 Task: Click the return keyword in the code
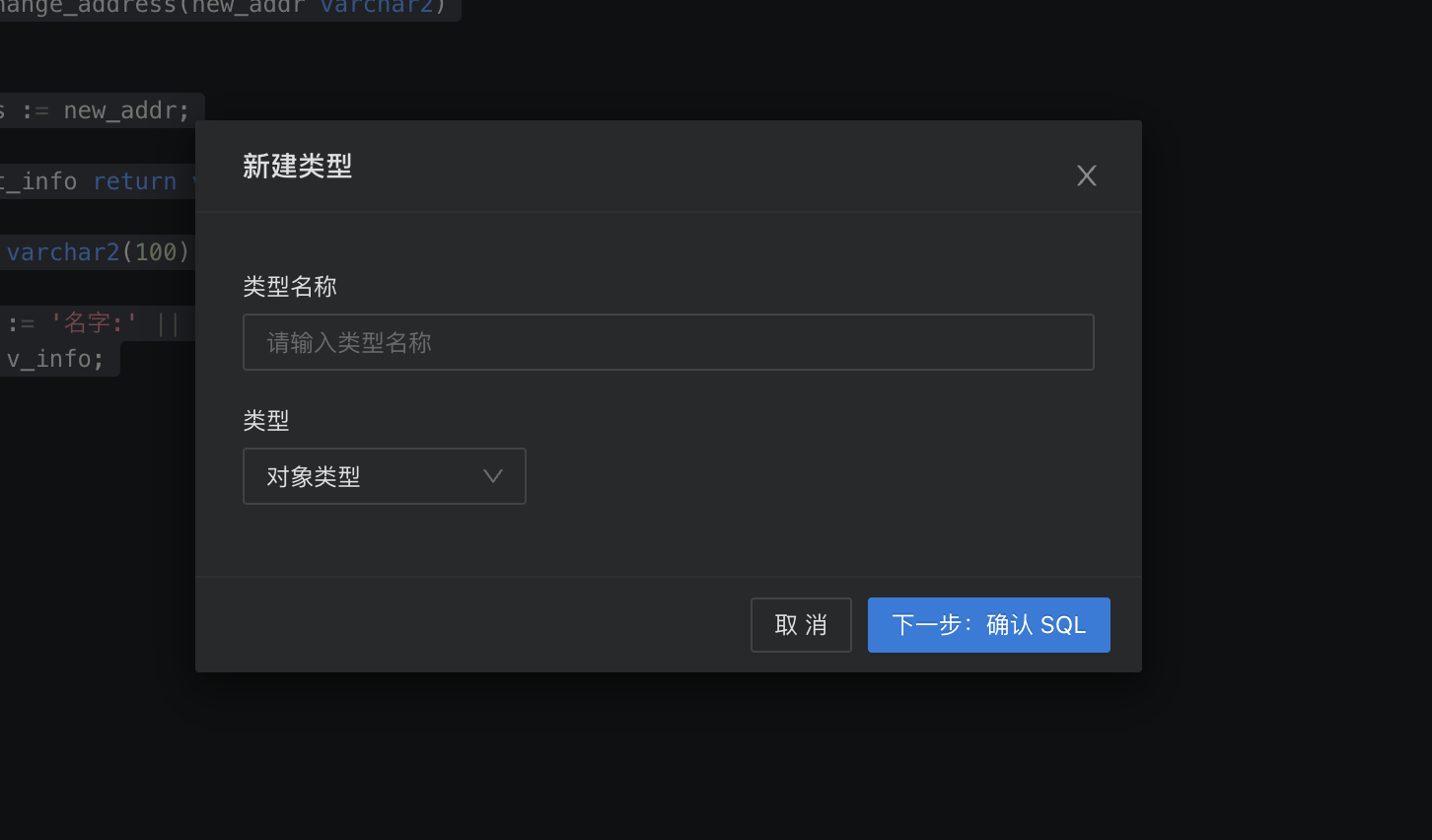point(135,180)
